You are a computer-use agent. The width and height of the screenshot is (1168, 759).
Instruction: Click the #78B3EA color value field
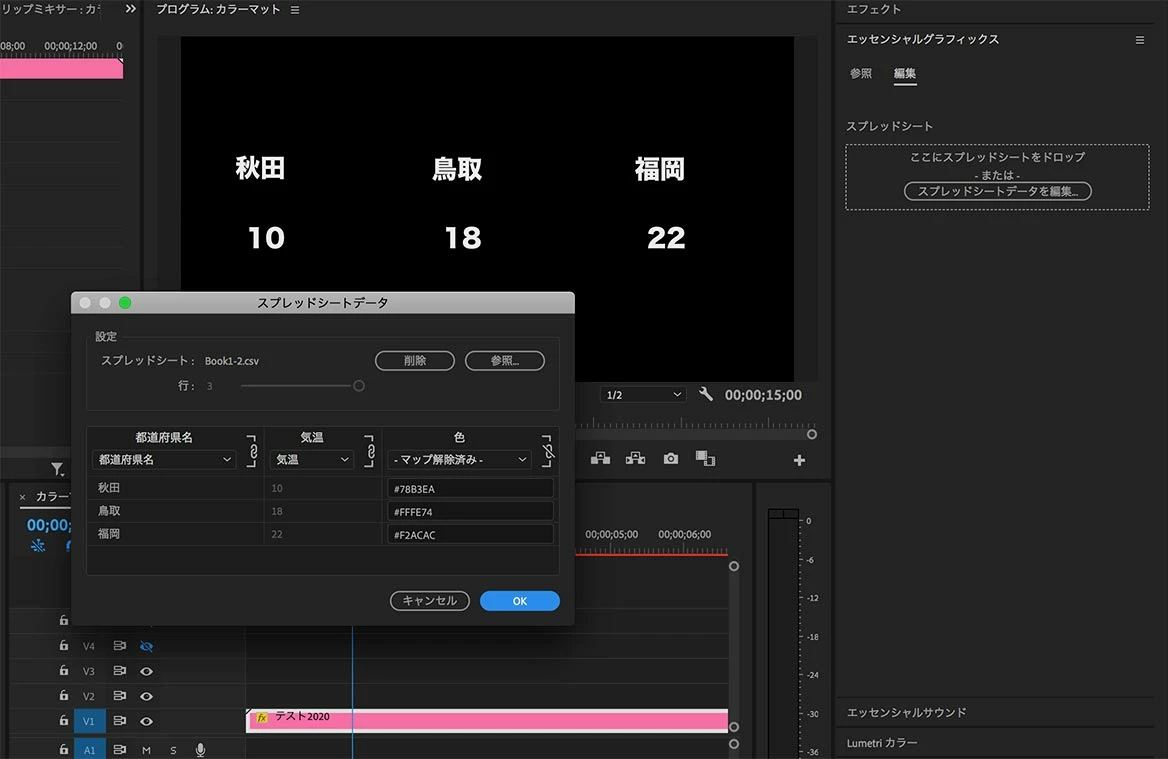tap(470, 489)
